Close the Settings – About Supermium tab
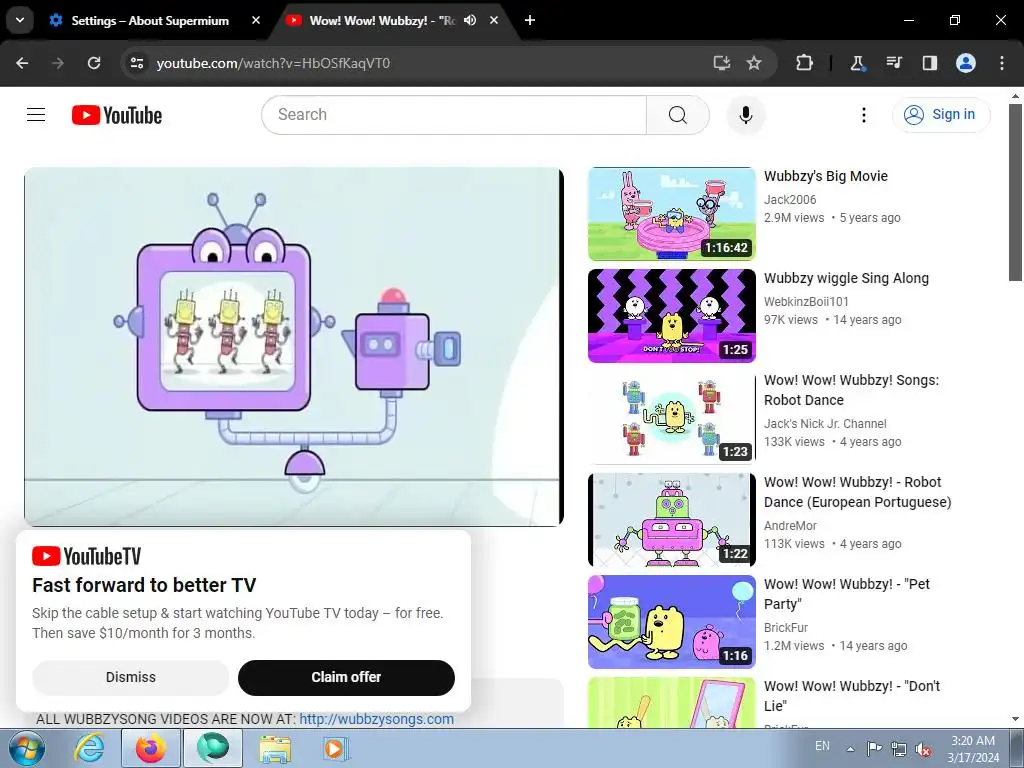 point(255,21)
